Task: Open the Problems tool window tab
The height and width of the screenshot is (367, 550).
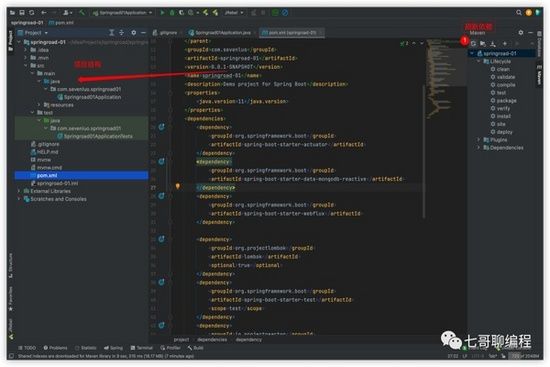Action: tap(55, 348)
